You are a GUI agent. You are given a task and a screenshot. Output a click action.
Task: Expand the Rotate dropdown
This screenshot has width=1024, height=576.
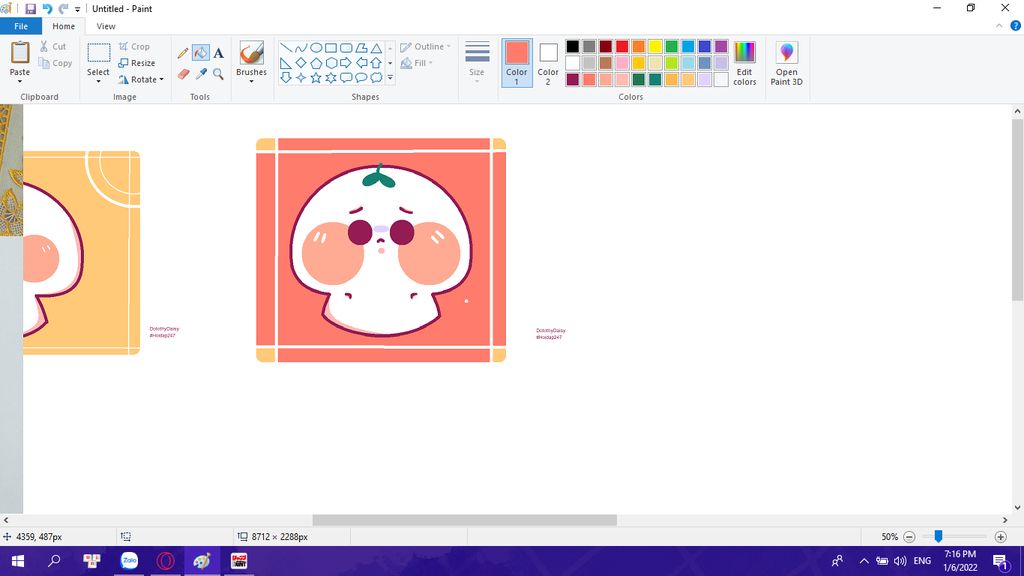[x=161, y=80]
